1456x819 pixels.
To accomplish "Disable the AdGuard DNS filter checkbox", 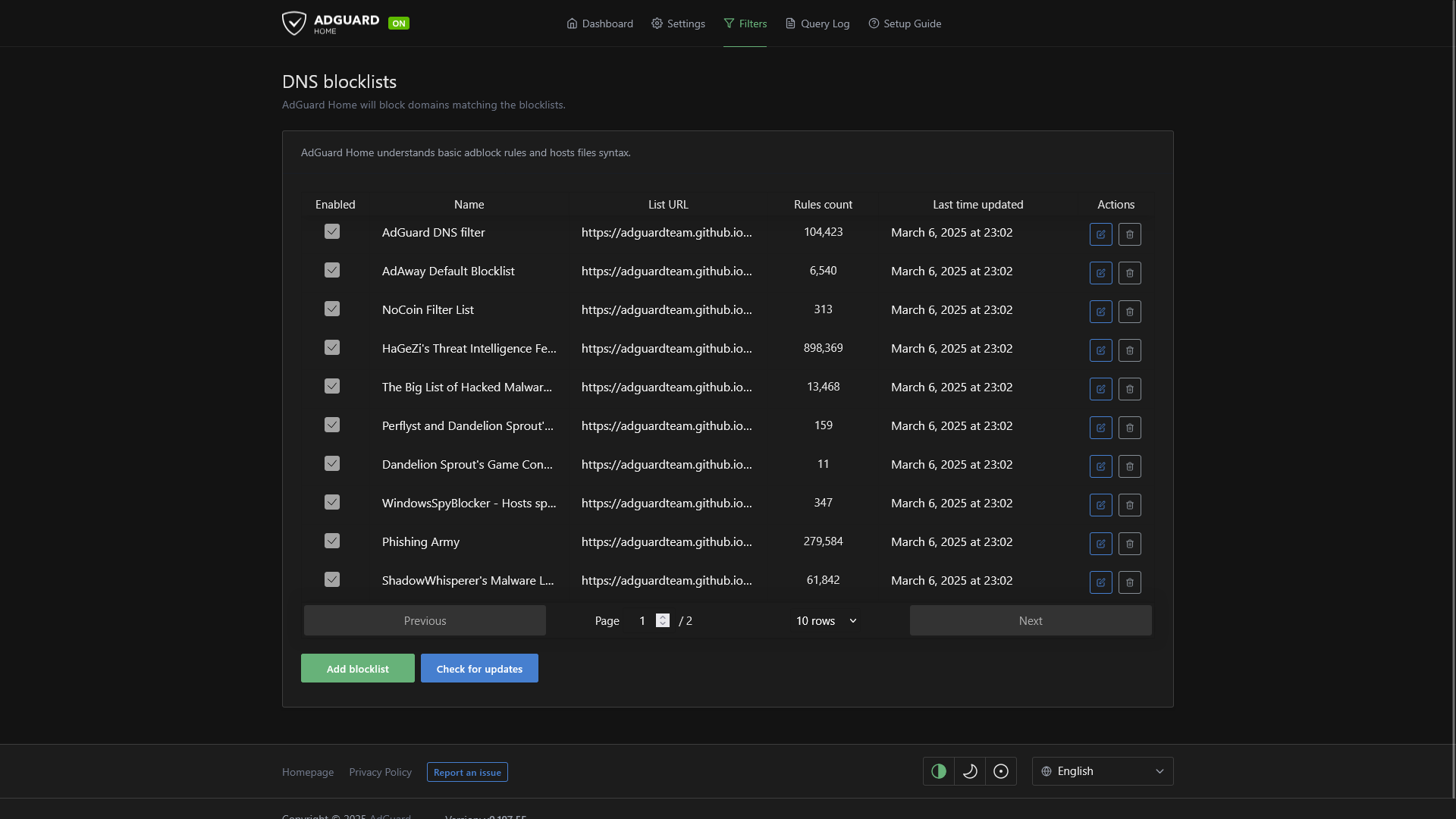I will pos(332,231).
